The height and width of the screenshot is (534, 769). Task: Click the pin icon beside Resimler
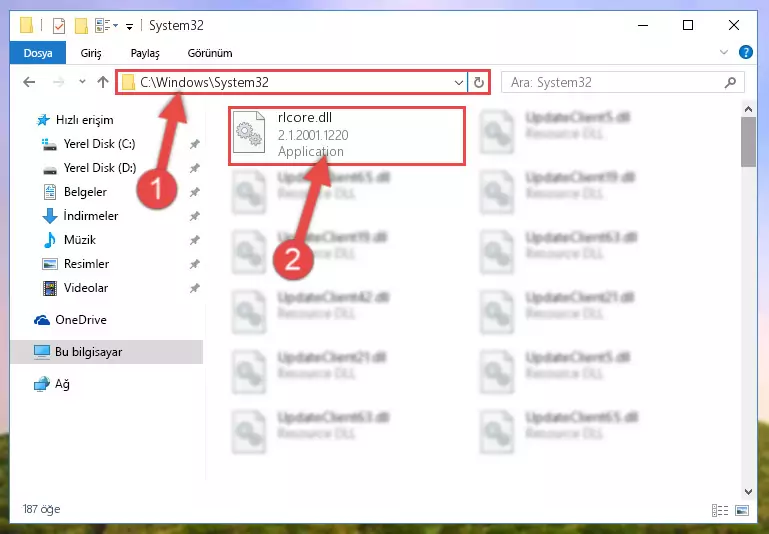point(195,264)
